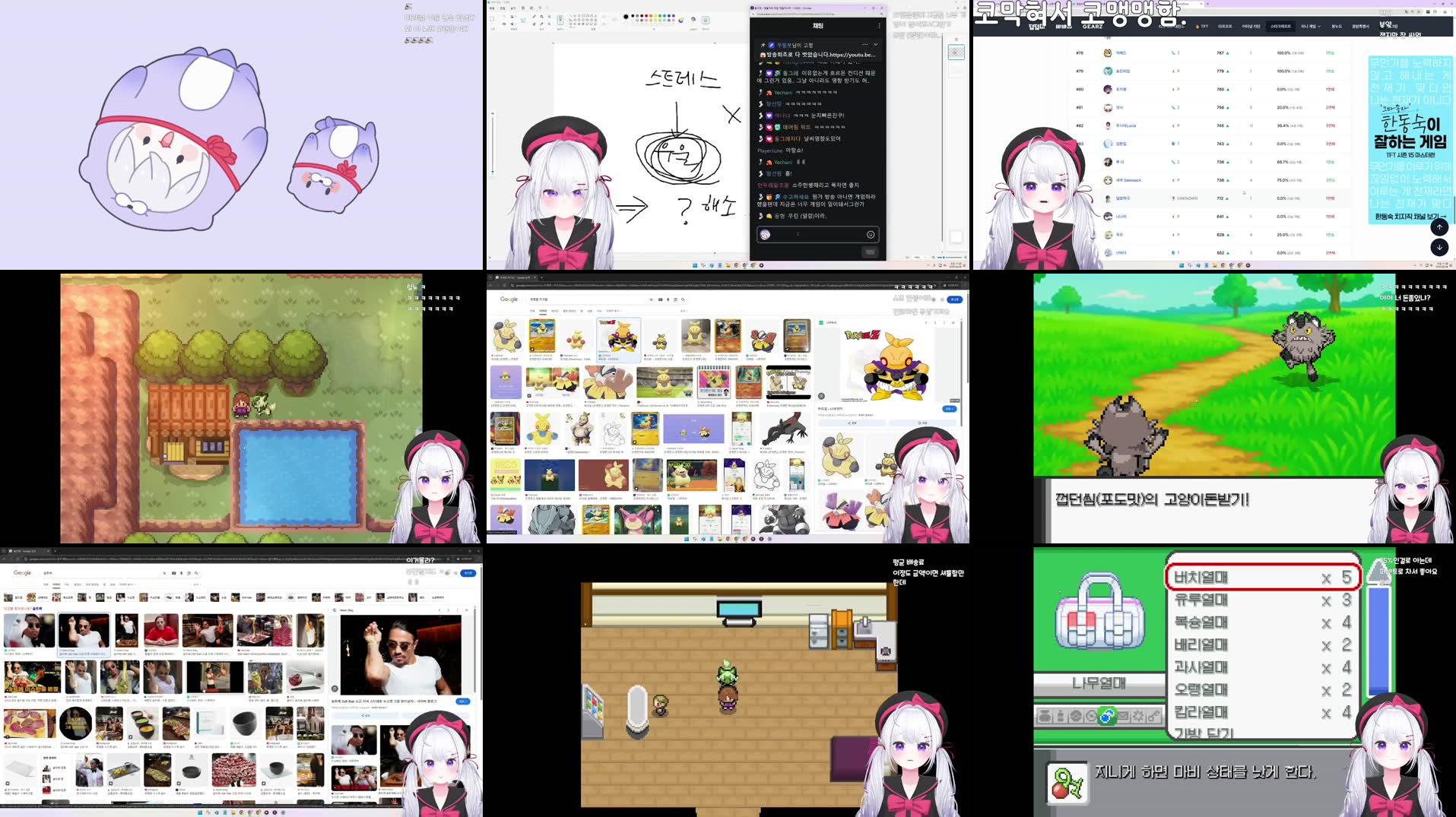The width and height of the screenshot is (1456, 817).
Task: Pick the large black primary color swatch
Action: [x=626, y=17]
